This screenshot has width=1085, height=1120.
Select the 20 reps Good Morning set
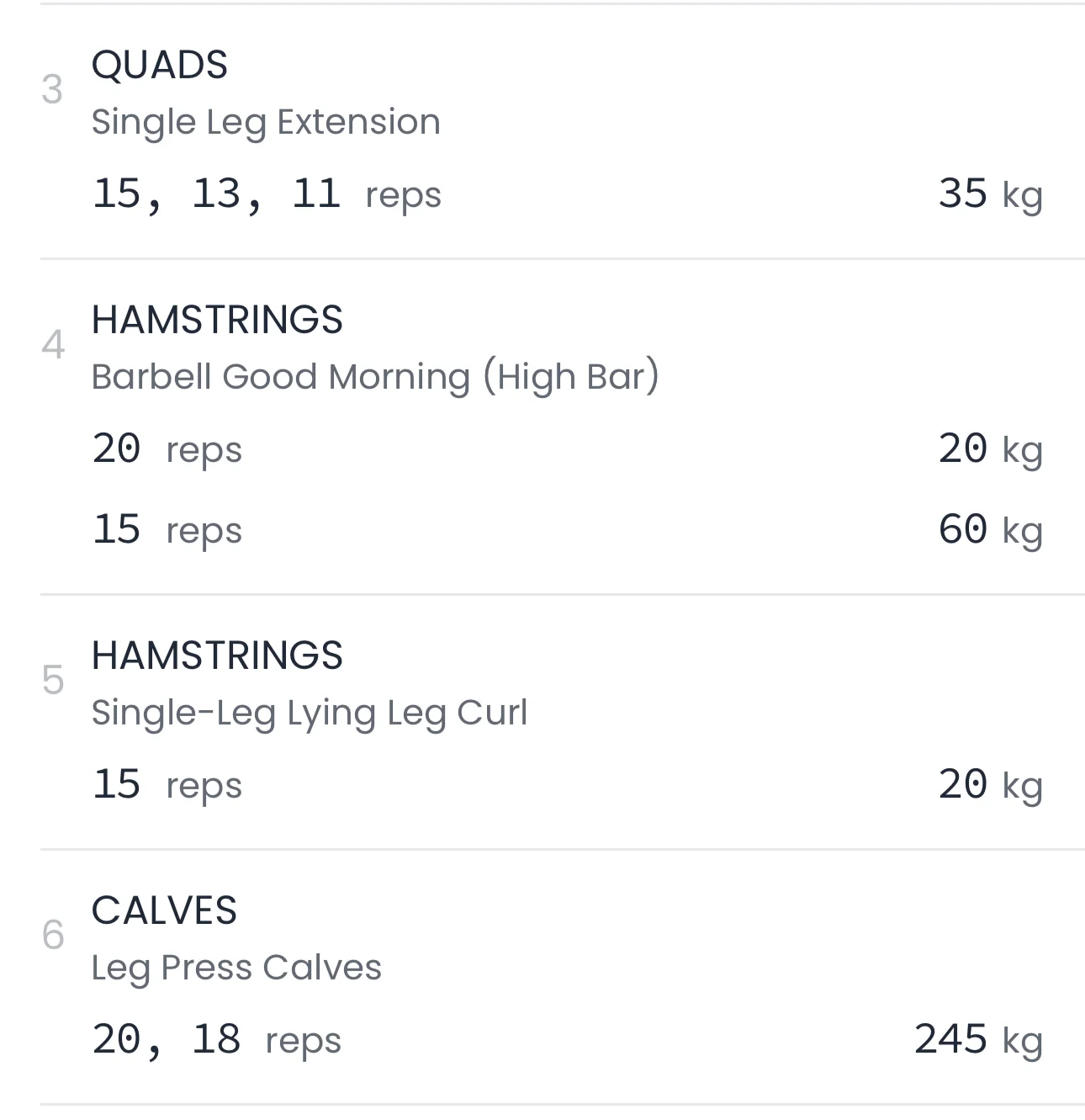click(x=167, y=449)
